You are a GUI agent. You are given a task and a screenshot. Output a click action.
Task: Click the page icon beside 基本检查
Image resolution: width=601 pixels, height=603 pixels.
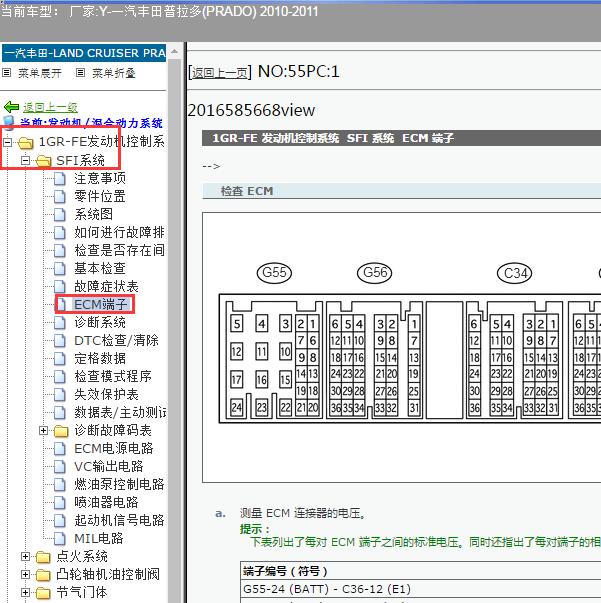(60, 268)
